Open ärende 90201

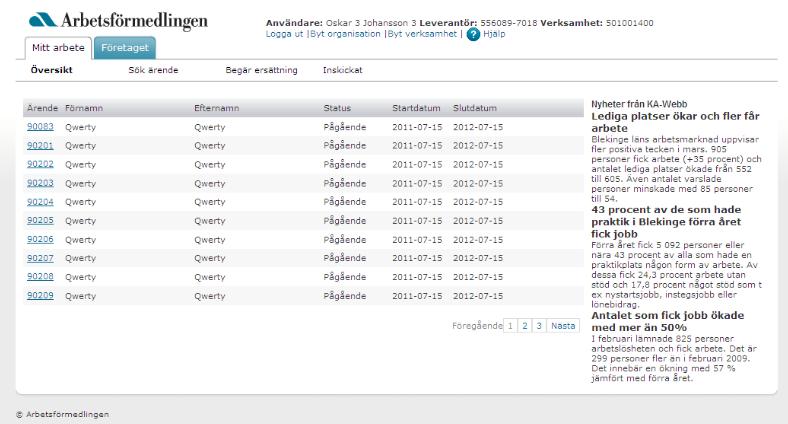tap(40, 146)
